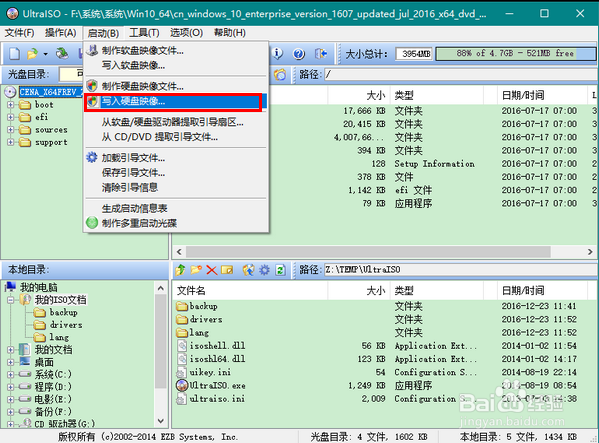Collapse the 我的ISO文档 tree node

click(x=11, y=300)
